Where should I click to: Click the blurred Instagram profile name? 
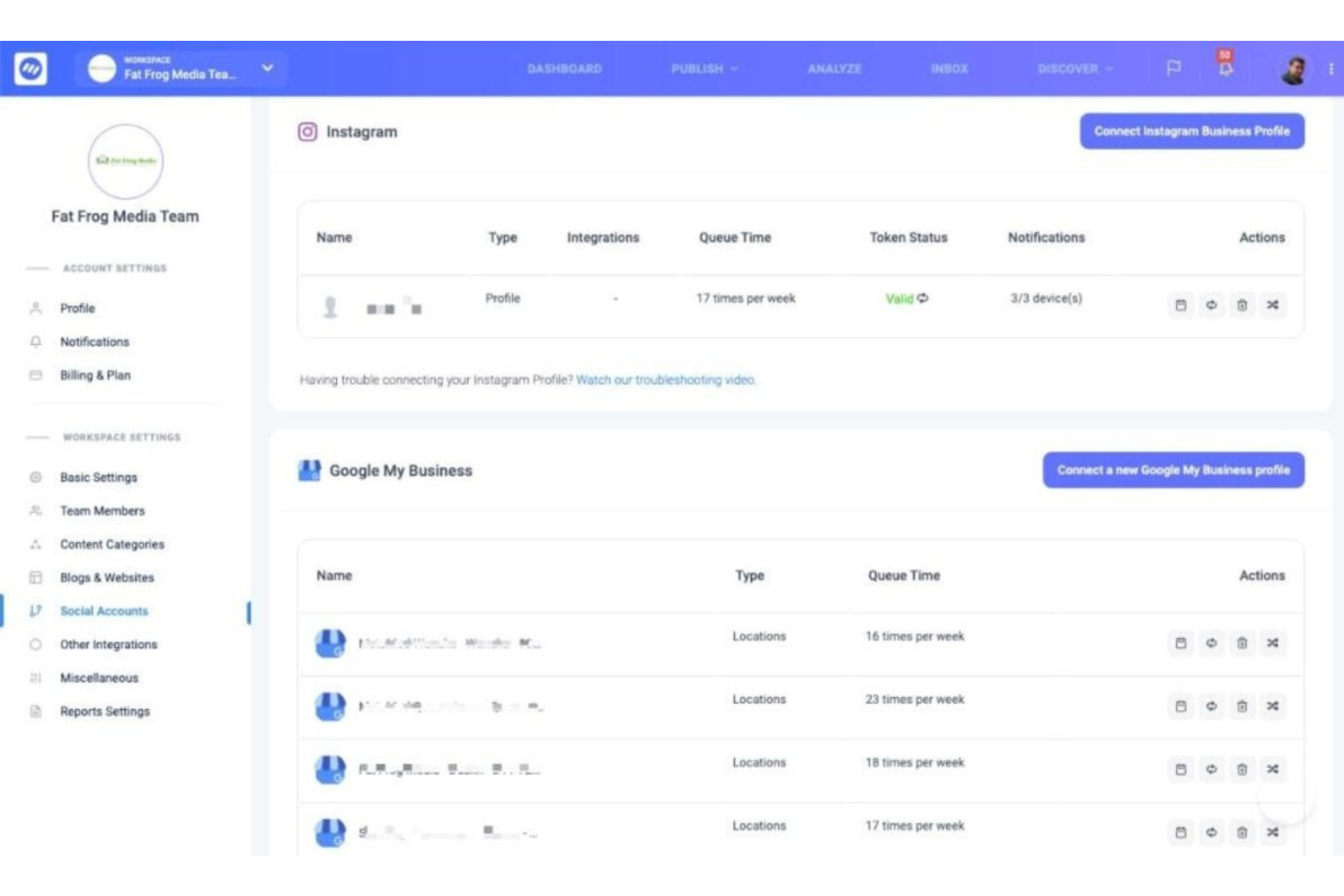[x=394, y=307]
